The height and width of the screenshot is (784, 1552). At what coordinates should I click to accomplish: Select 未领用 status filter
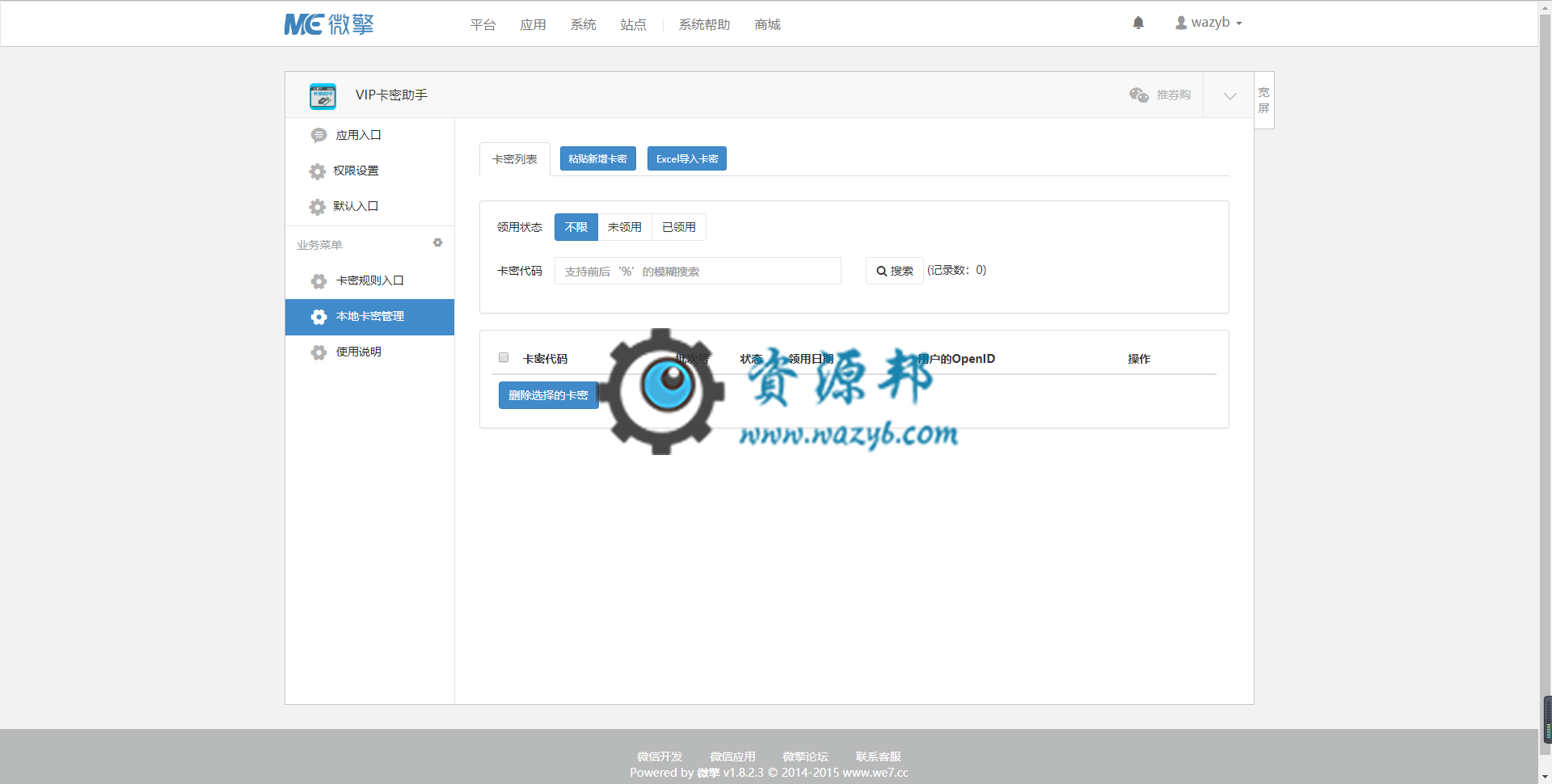click(624, 227)
